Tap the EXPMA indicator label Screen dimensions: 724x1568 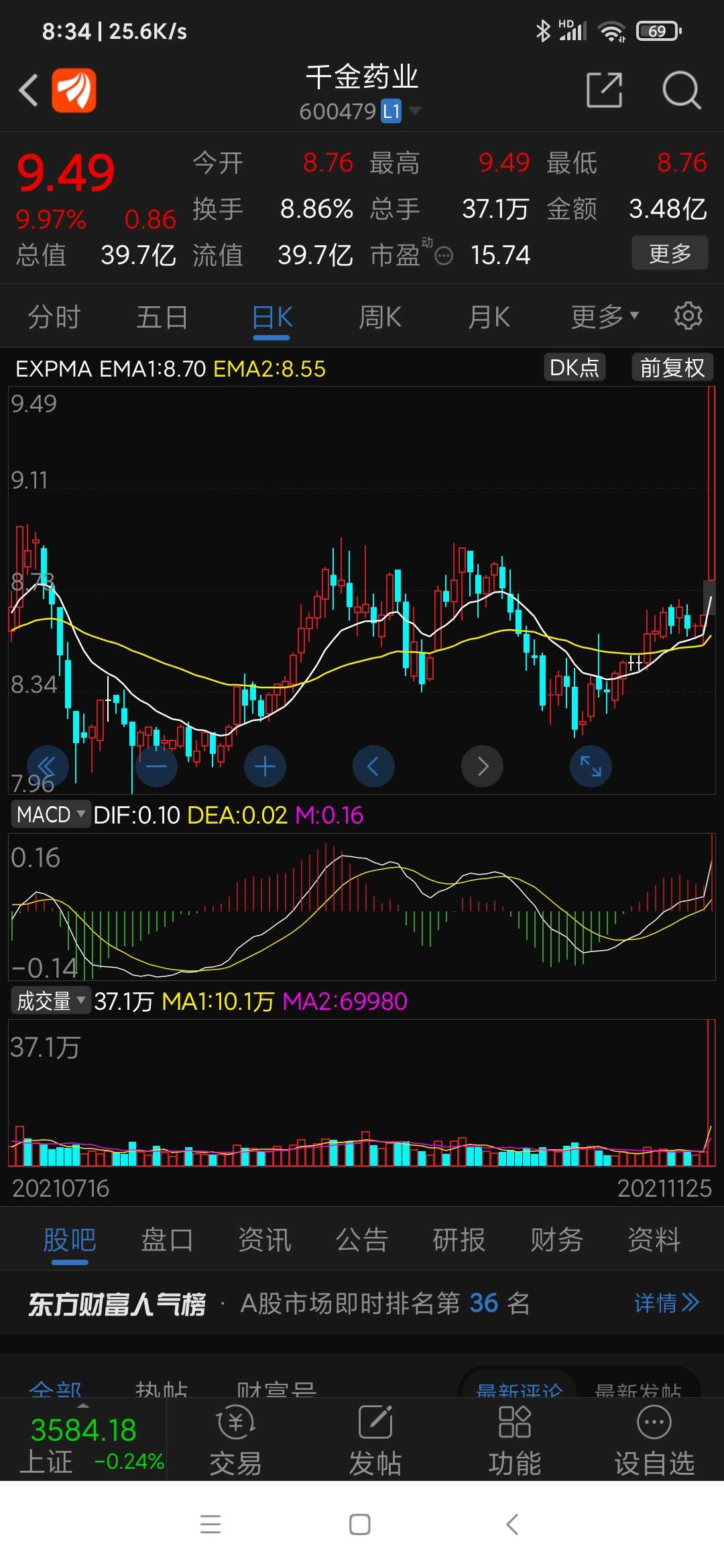[54, 369]
